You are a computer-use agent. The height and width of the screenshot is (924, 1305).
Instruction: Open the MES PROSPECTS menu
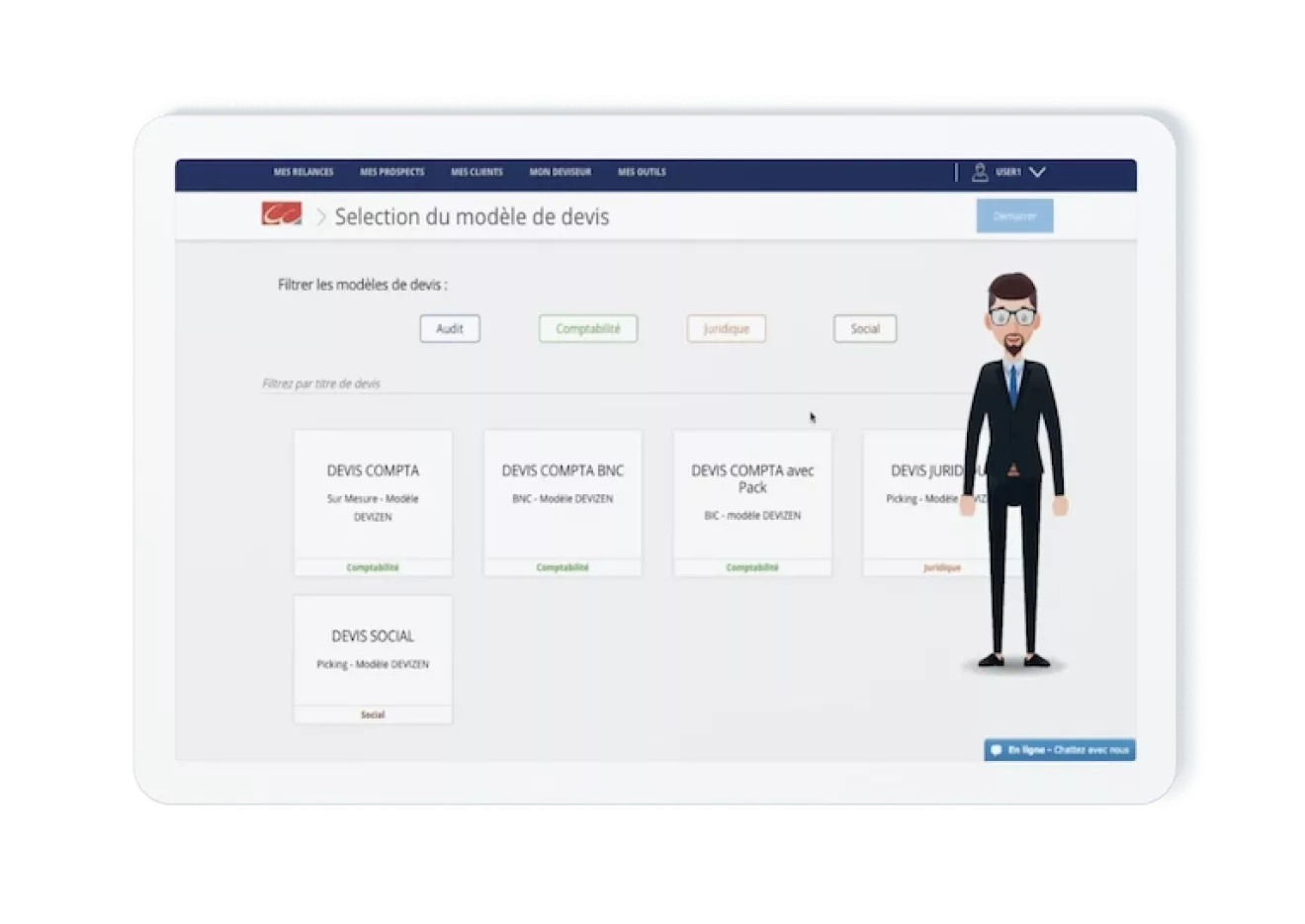(391, 172)
